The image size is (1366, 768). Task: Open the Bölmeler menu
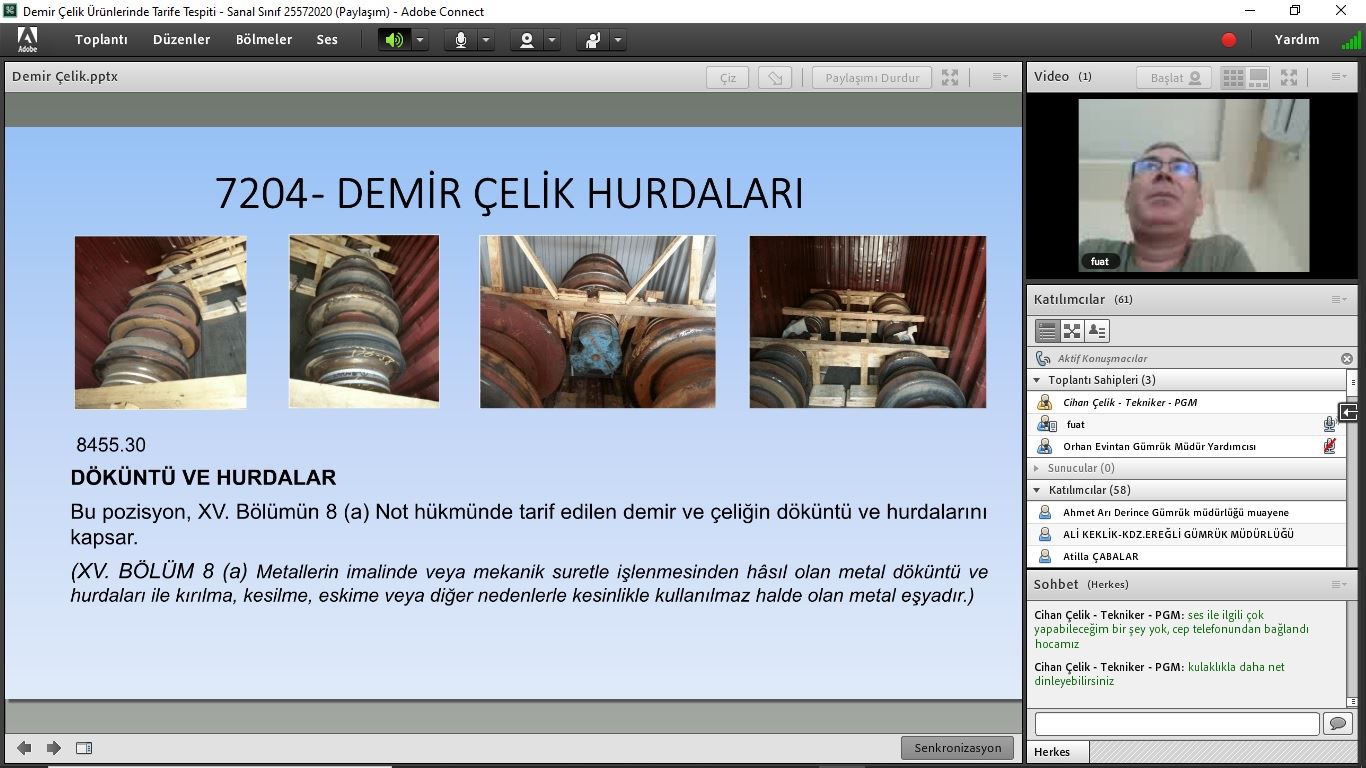coord(264,40)
